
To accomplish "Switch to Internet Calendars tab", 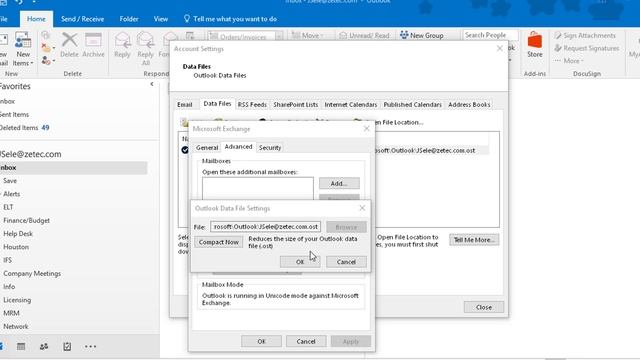I will pyautogui.click(x=351, y=104).
